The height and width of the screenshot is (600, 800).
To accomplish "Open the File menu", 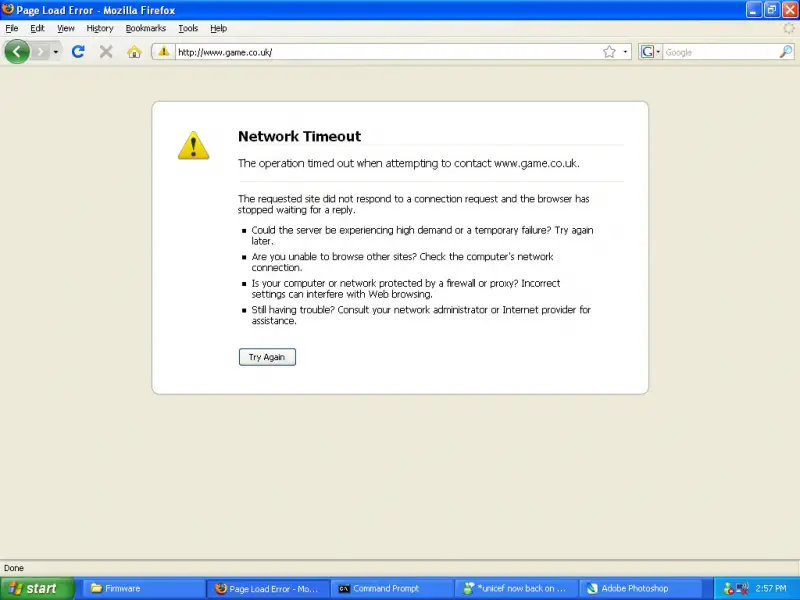I will [x=12, y=28].
